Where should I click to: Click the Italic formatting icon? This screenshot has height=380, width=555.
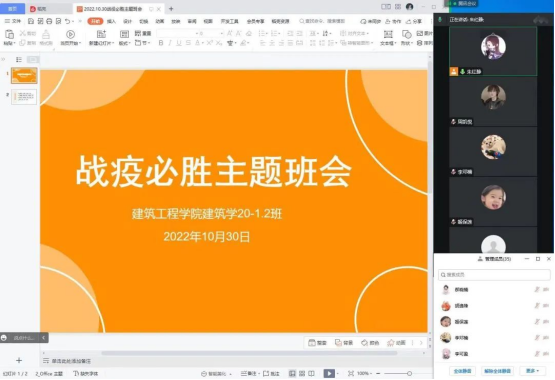(170, 43)
